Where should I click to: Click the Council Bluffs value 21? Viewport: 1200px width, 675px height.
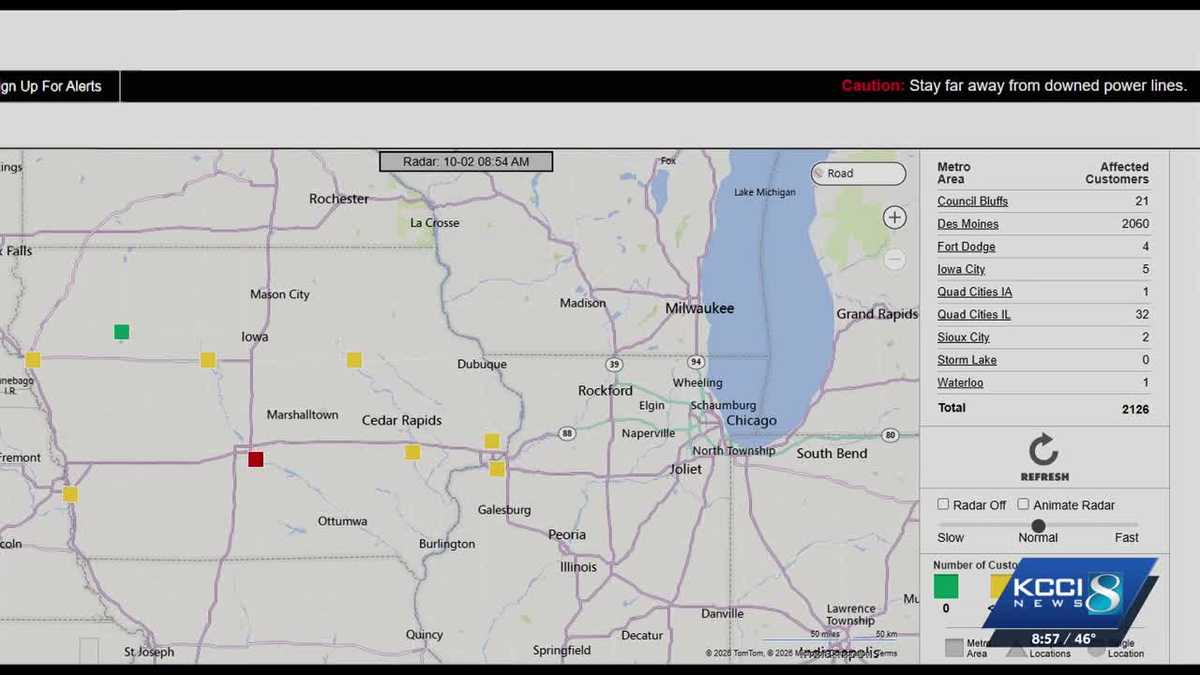(x=1142, y=201)
